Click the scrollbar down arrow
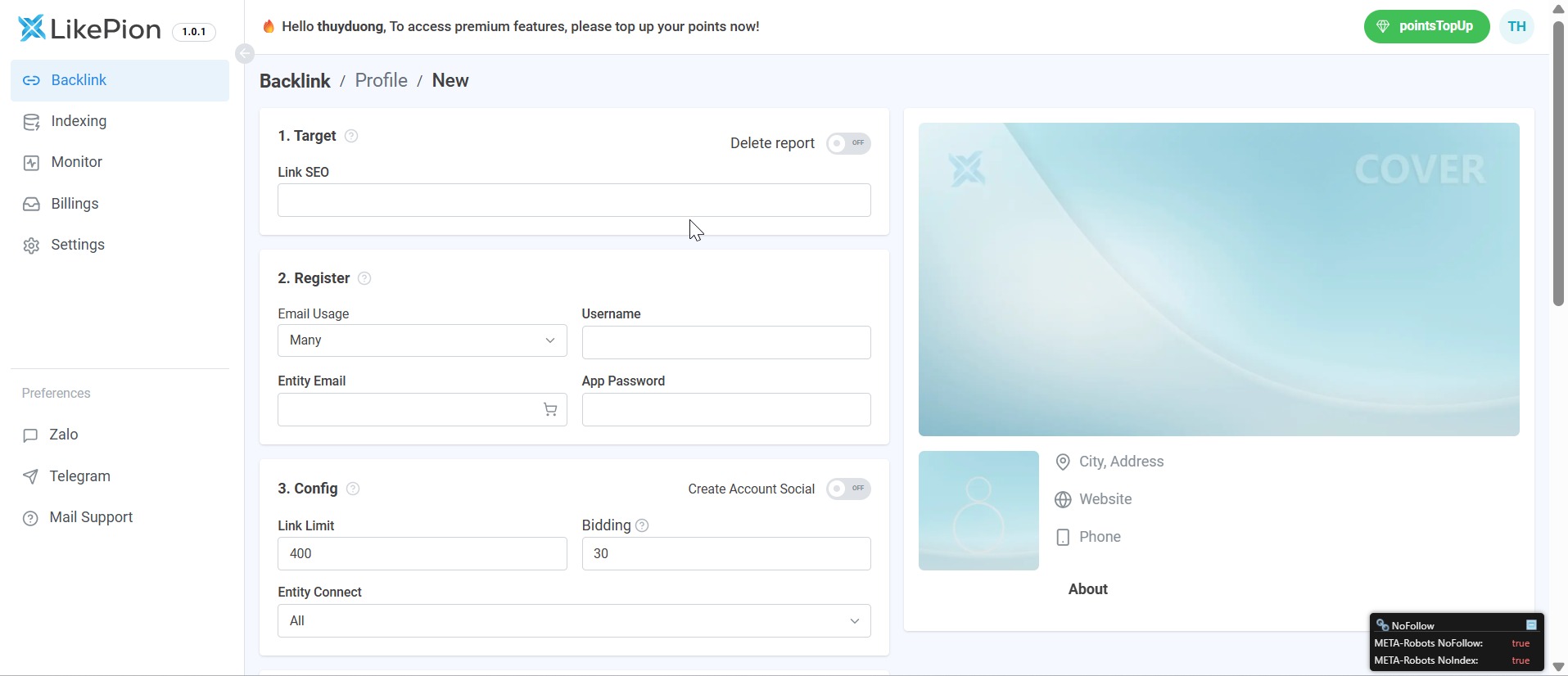 point(1558,667)
